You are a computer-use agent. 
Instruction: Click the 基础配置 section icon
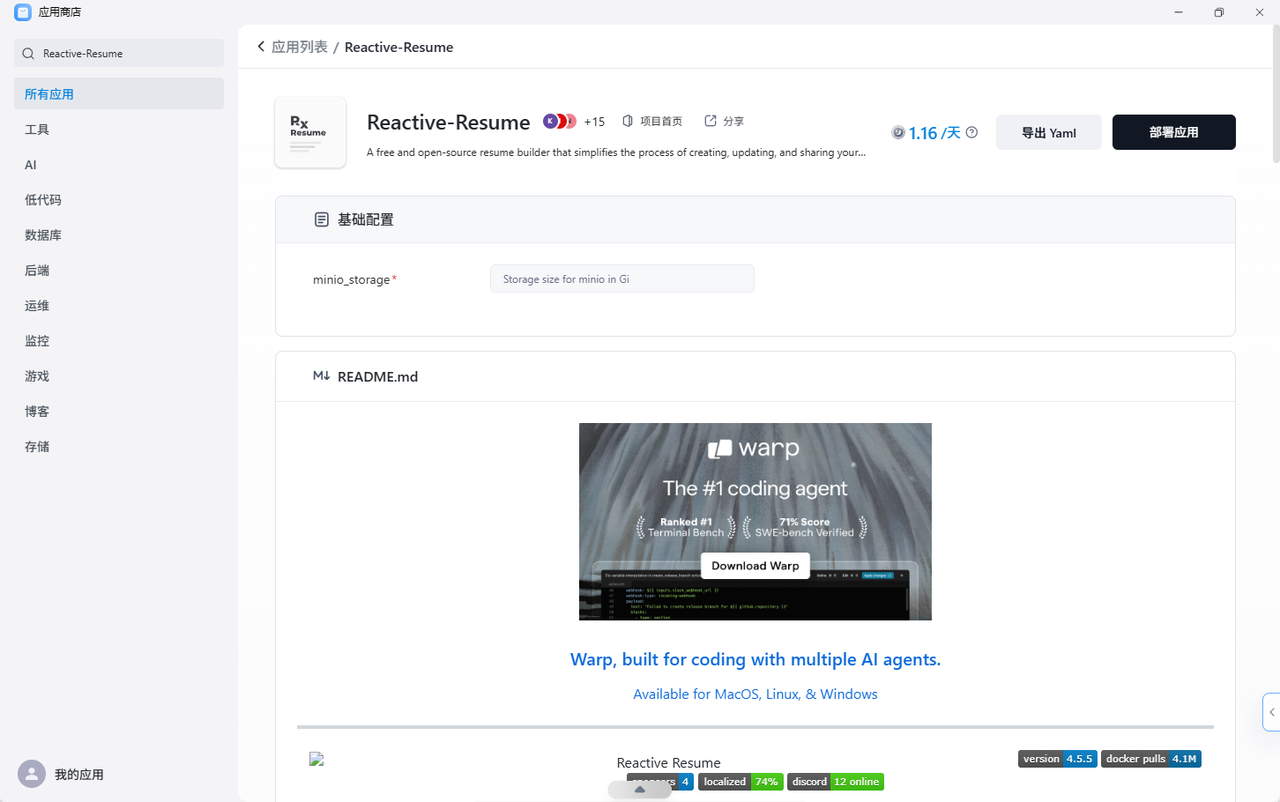[x=321, y=219]
